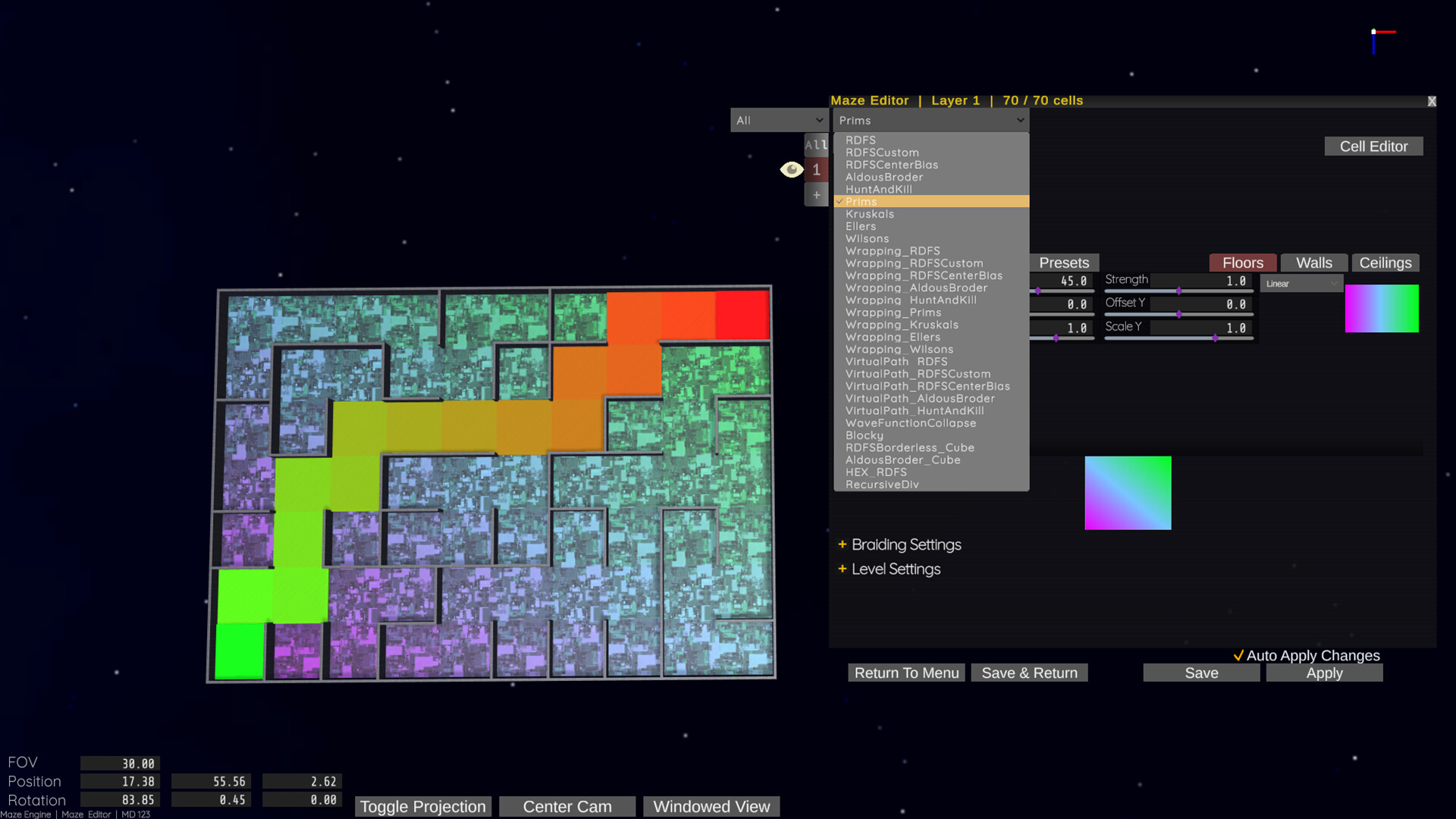Toggle Layer 1 visibility with the eye icon
Image resolution: width=1456 pixels, height=819 pixels.
coord(792,170)
